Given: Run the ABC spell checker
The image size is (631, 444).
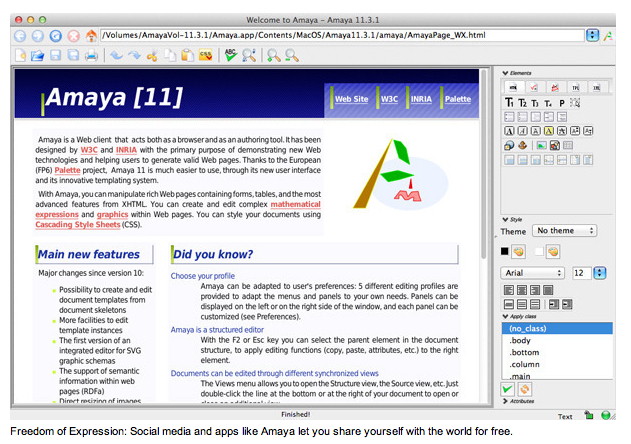Looking at the screenshot, I should [231, 55].
